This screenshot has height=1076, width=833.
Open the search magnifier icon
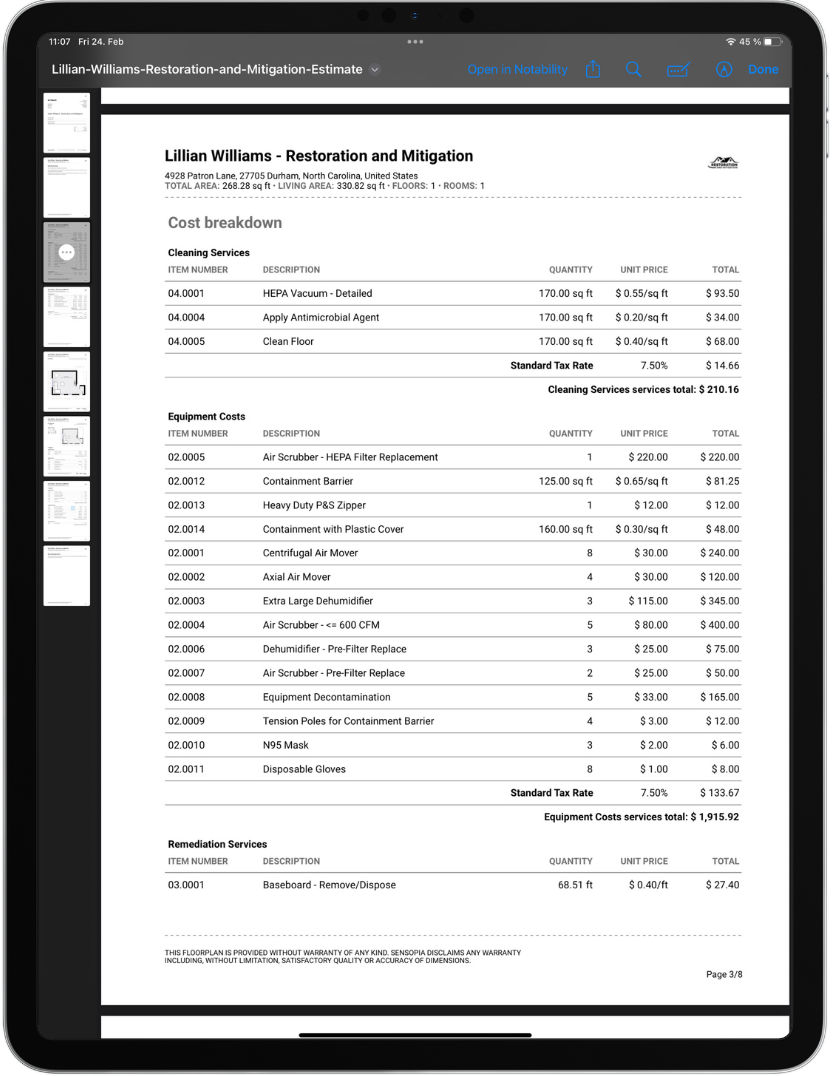(x=634, y=69)
